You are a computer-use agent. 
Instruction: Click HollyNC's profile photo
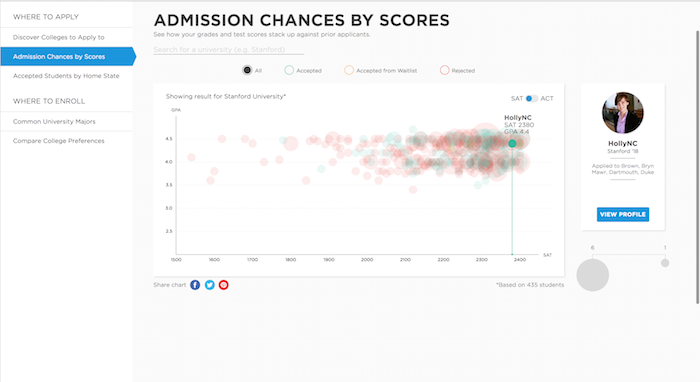tap(623, 113)
